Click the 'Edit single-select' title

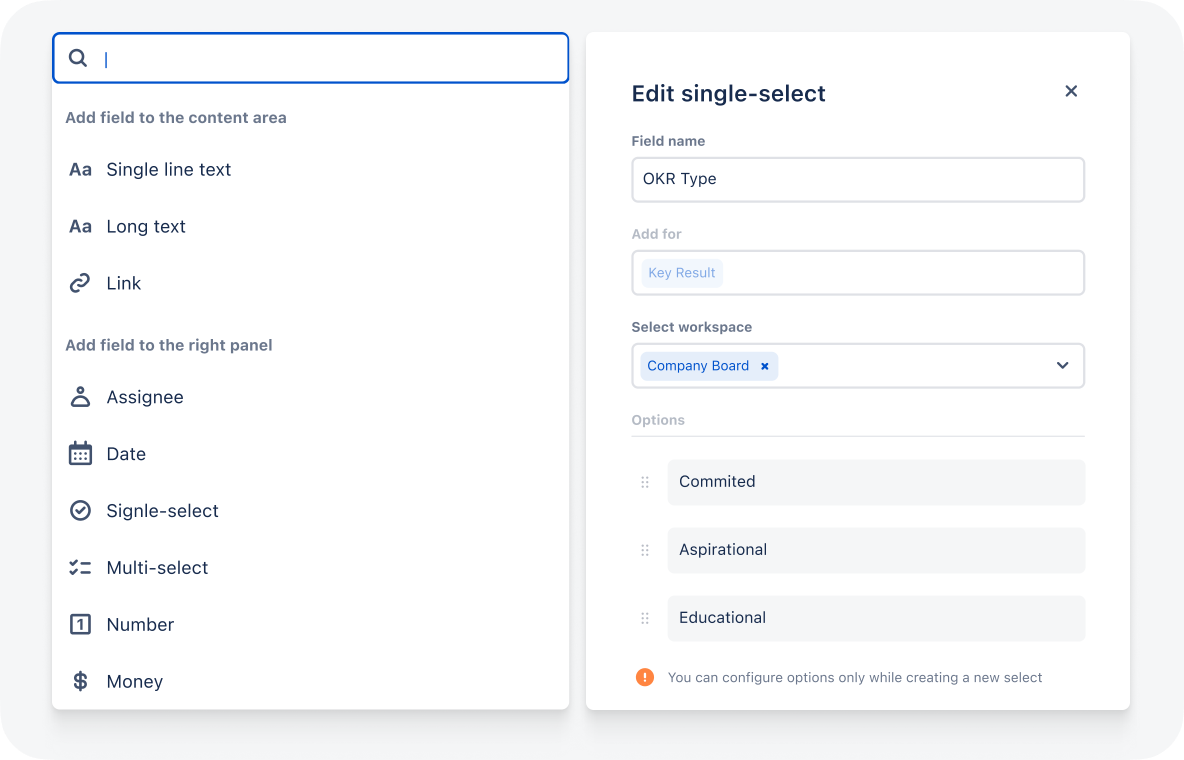tap(729, 94)
